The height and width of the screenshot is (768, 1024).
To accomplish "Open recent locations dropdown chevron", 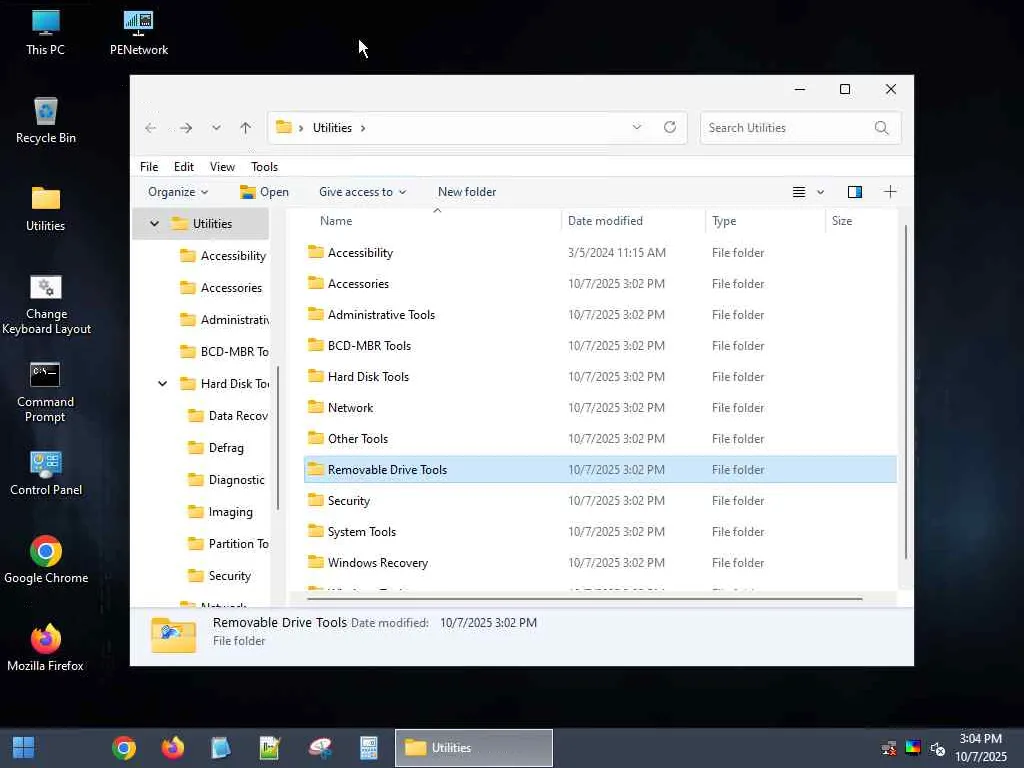I will [x=216, y=128].
